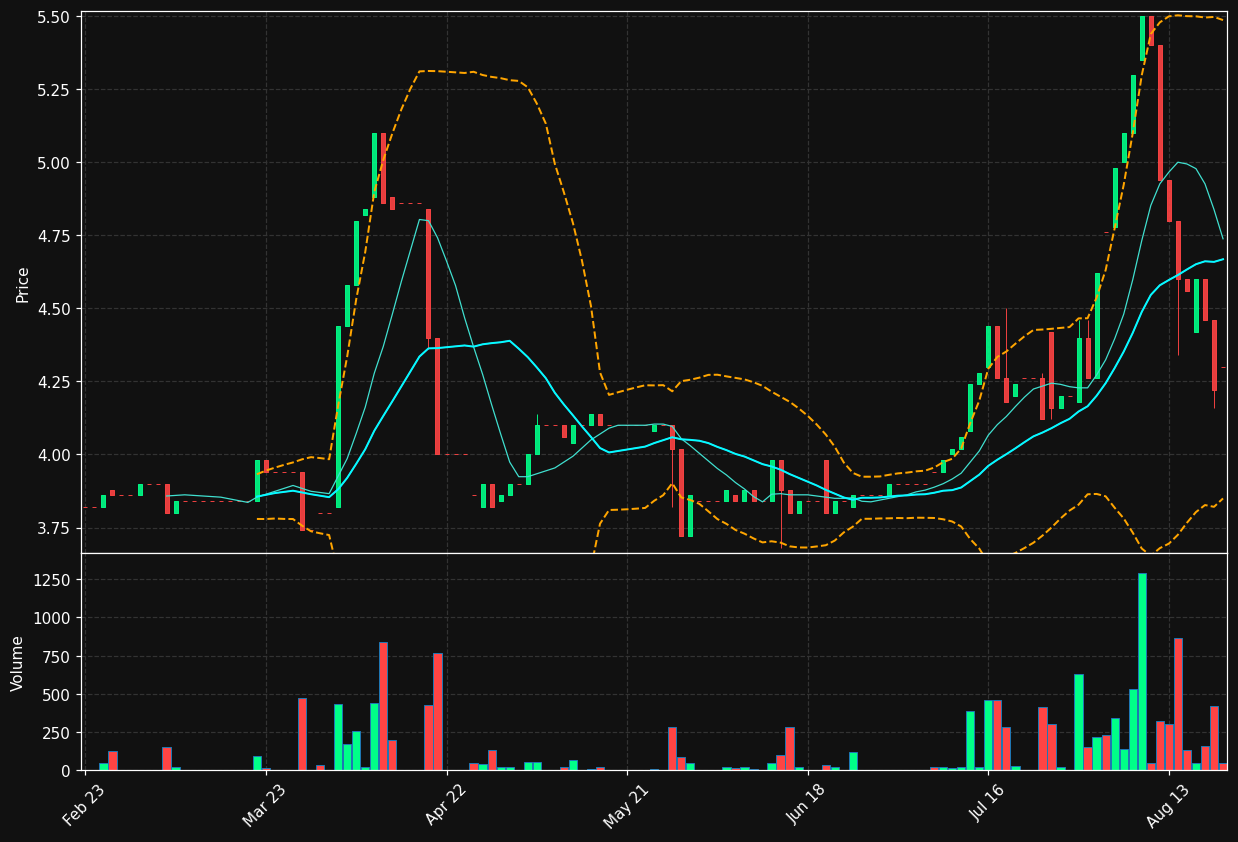Click the Feb 23 date label
Screen dimensions: 1238x842
tap(83, 805)
